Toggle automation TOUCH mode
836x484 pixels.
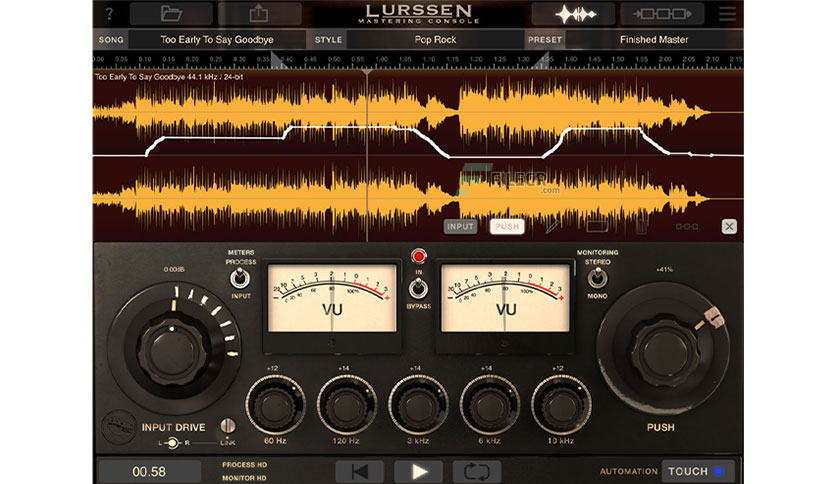(697, 471)
